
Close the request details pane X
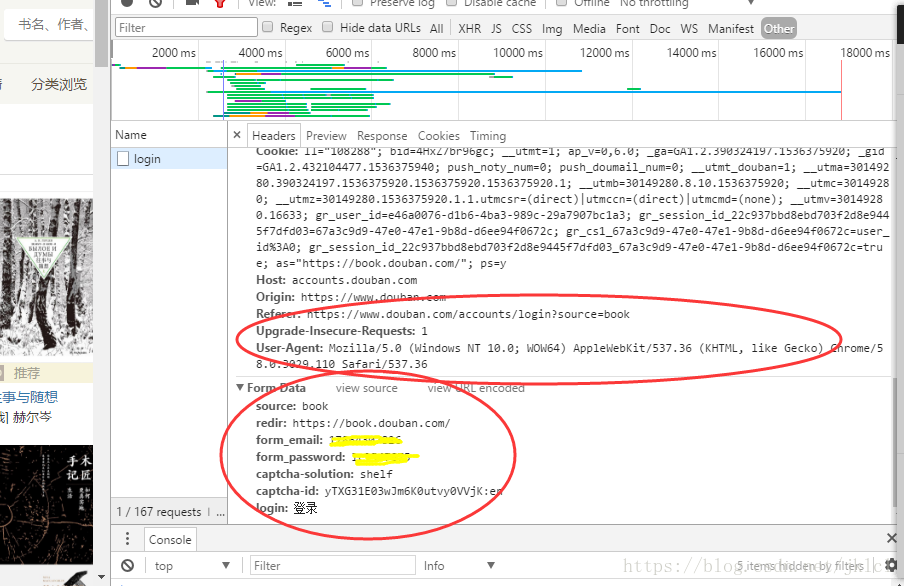pos(237,135)
